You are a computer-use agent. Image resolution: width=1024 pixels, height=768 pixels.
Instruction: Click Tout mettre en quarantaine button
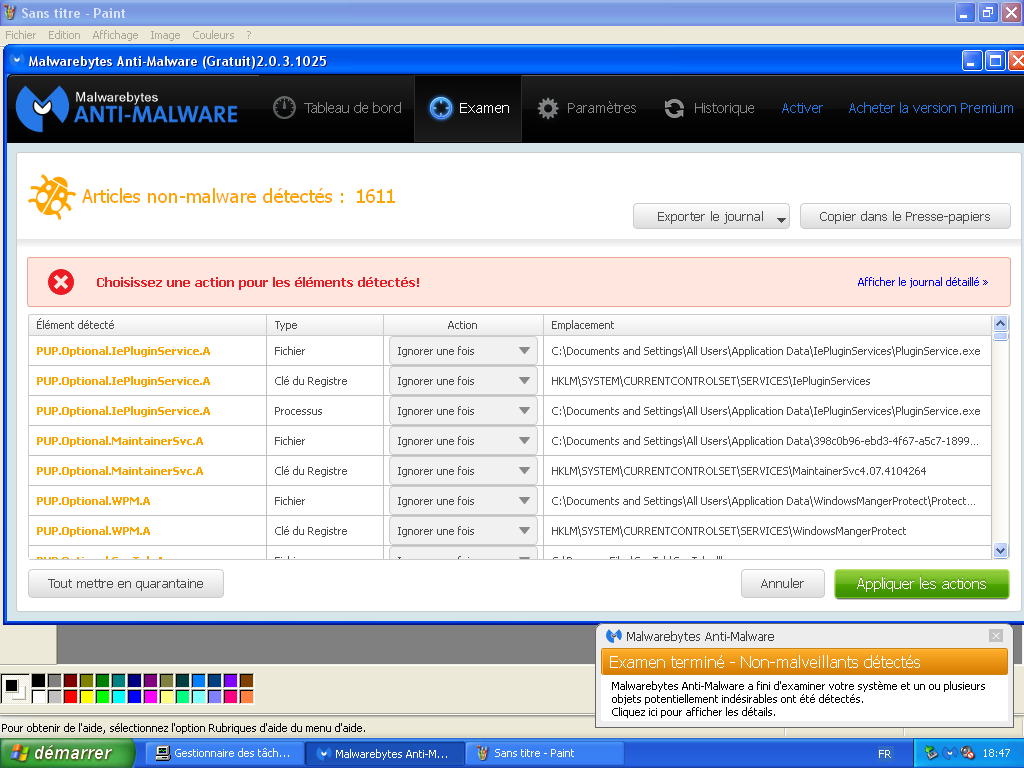126,583
